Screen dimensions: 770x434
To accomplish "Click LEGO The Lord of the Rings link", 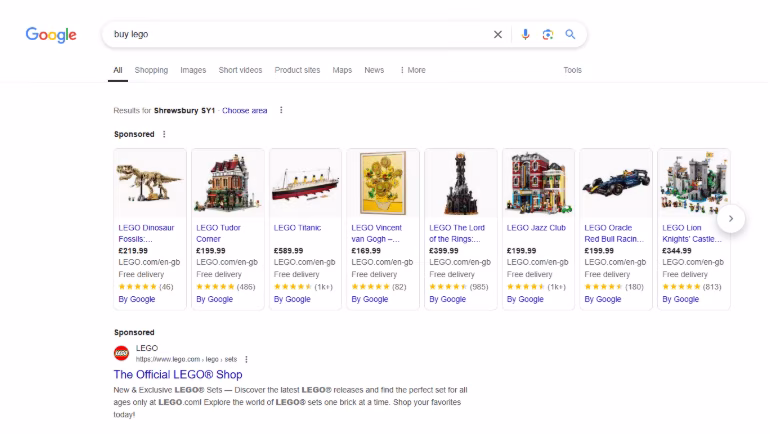I will [457, 233].
